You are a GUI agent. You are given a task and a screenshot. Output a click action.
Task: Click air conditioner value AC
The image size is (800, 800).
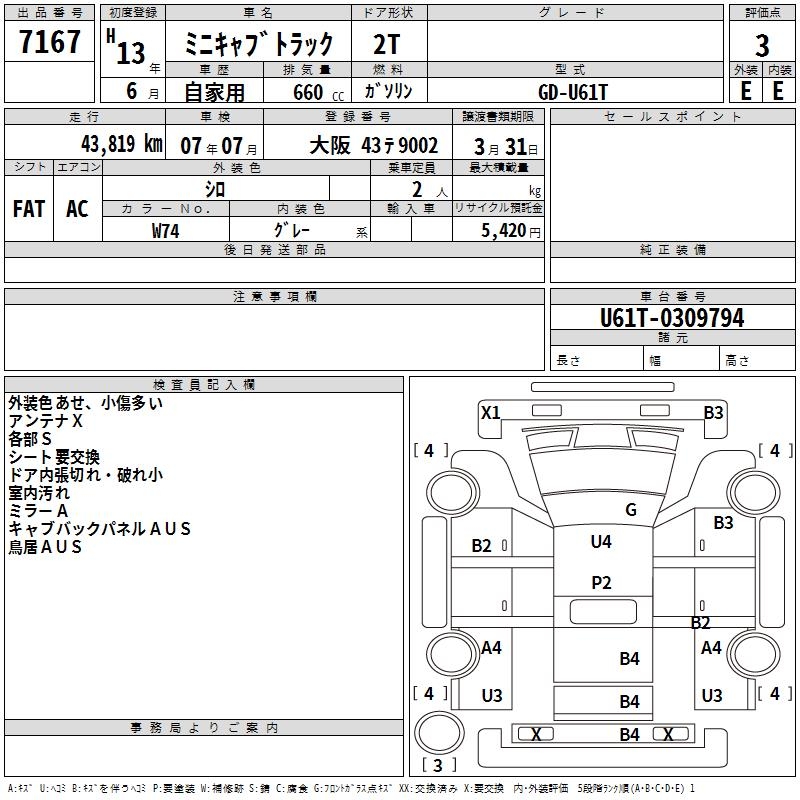pyautogui.click(x=77, y=209)
